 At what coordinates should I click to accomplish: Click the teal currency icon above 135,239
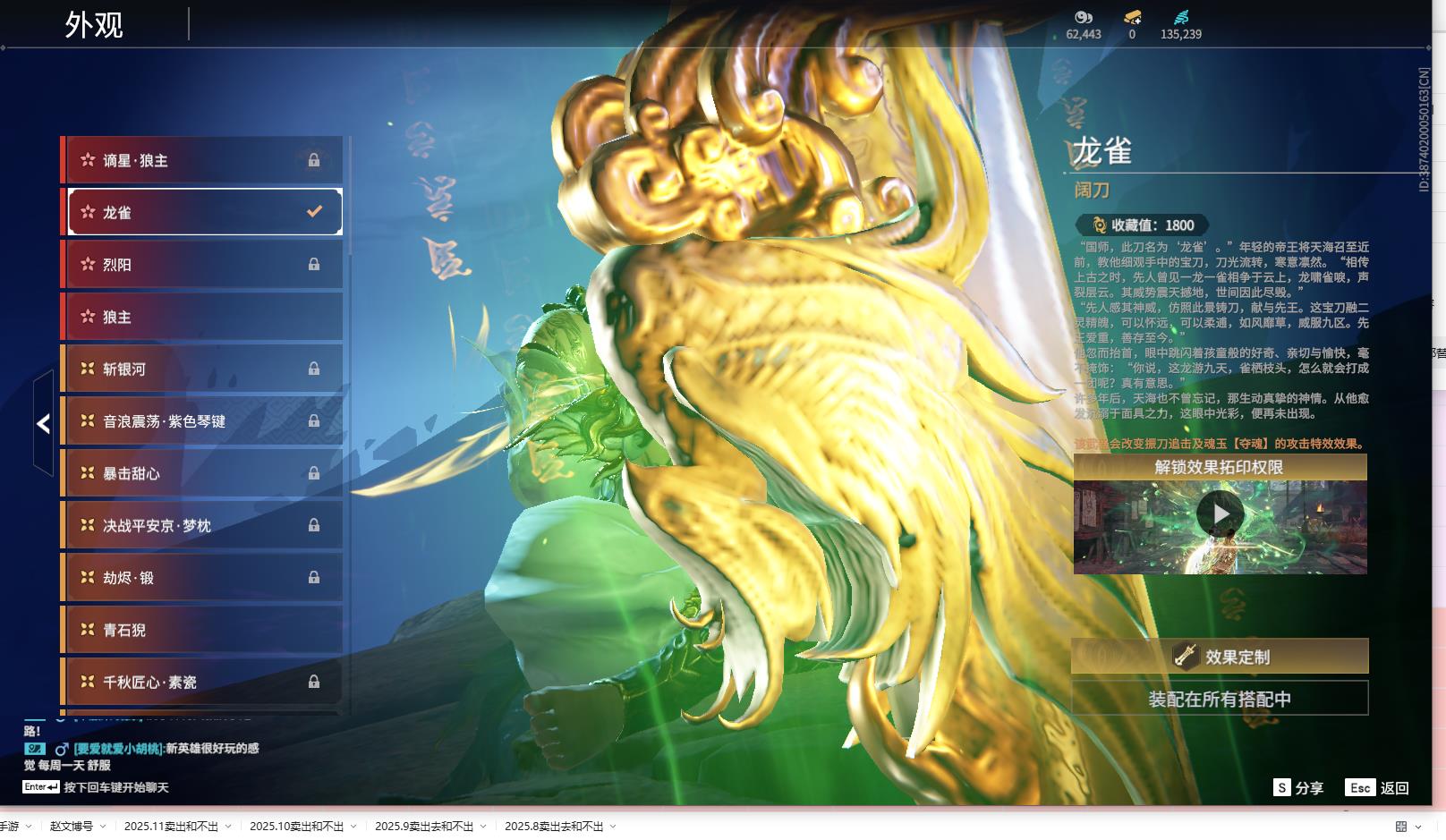(x=1181, y=17)
